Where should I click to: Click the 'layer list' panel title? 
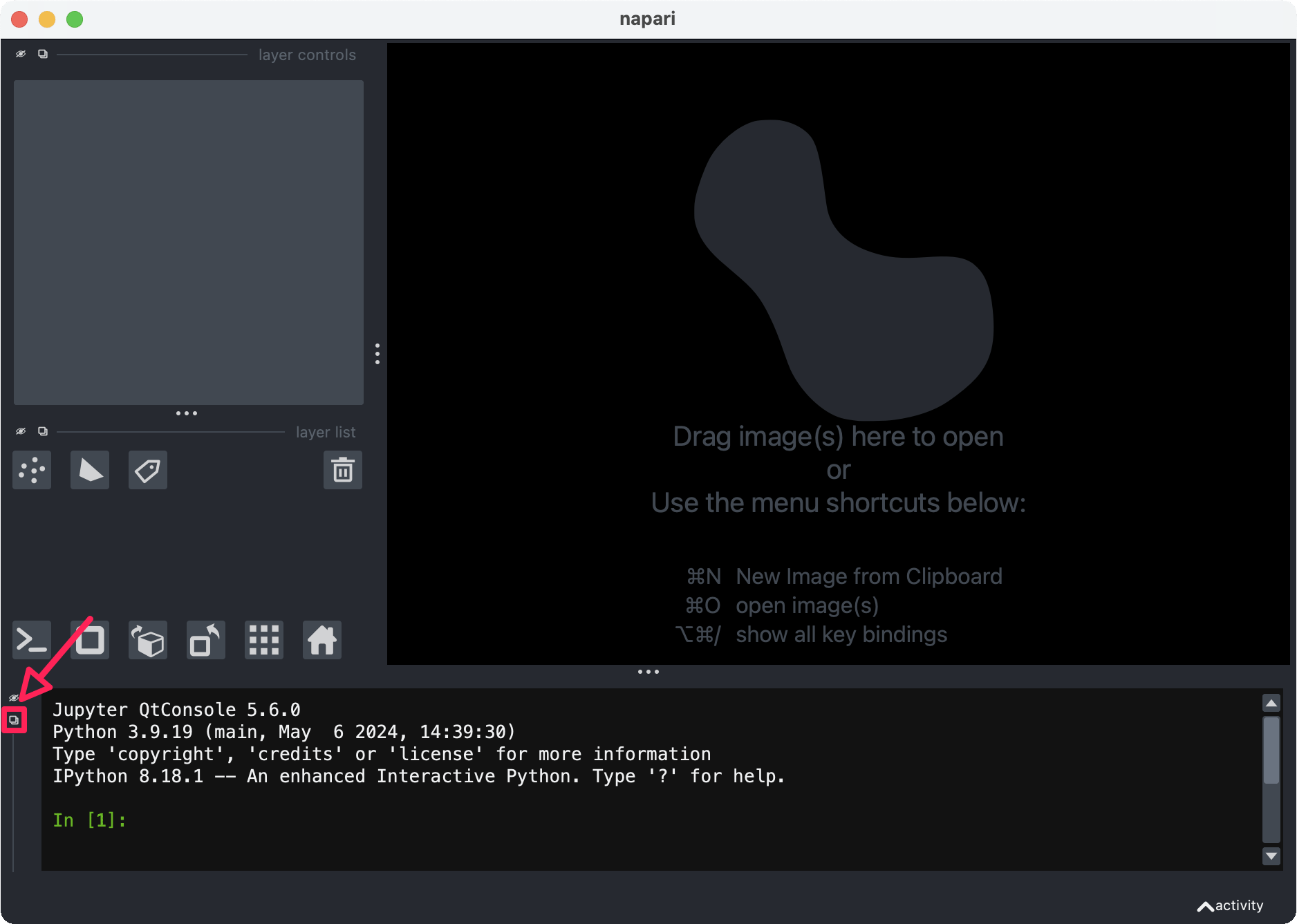[326, 432]
